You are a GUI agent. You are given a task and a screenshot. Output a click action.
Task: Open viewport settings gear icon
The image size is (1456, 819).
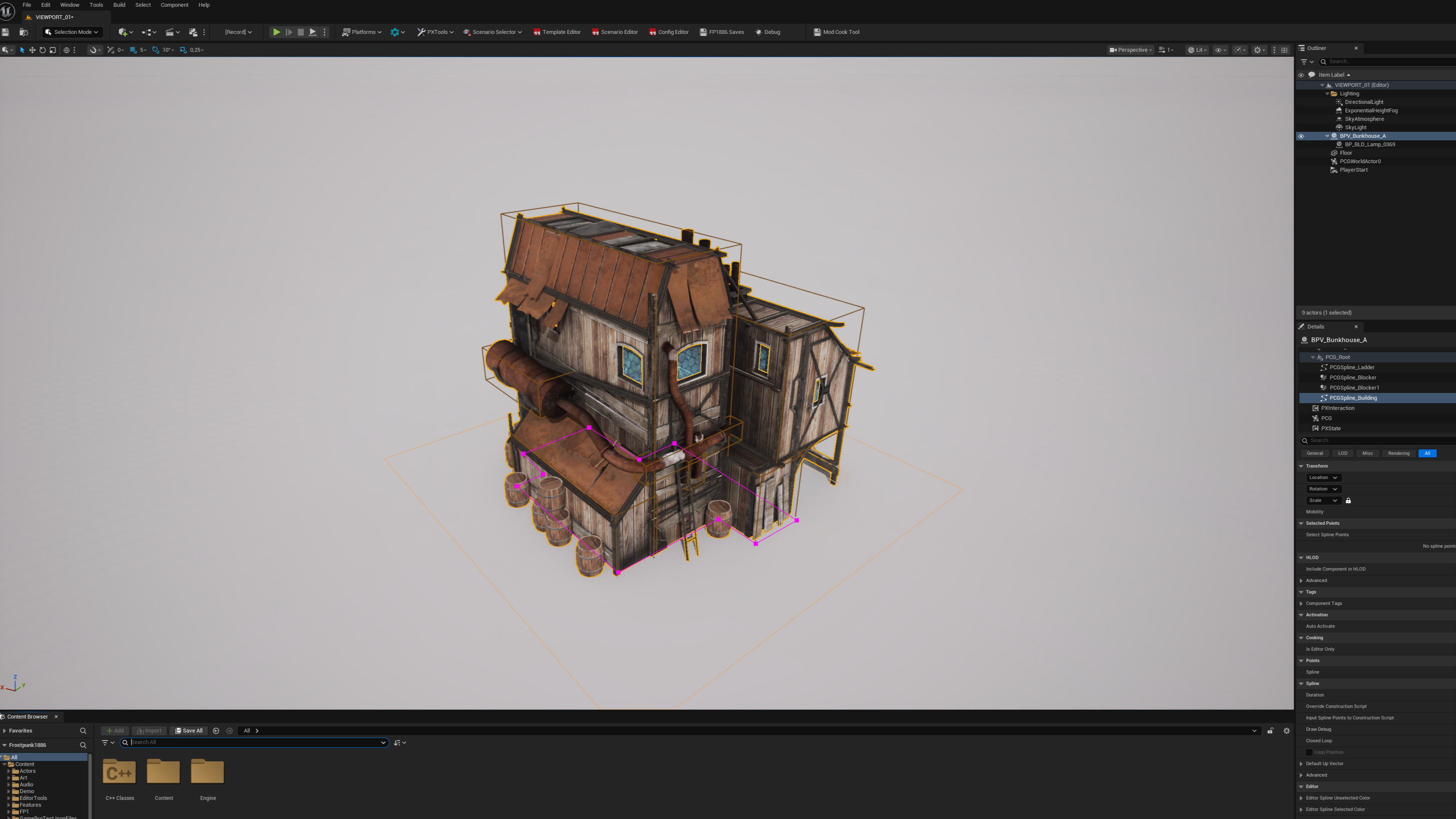(x=1257, y=50)
